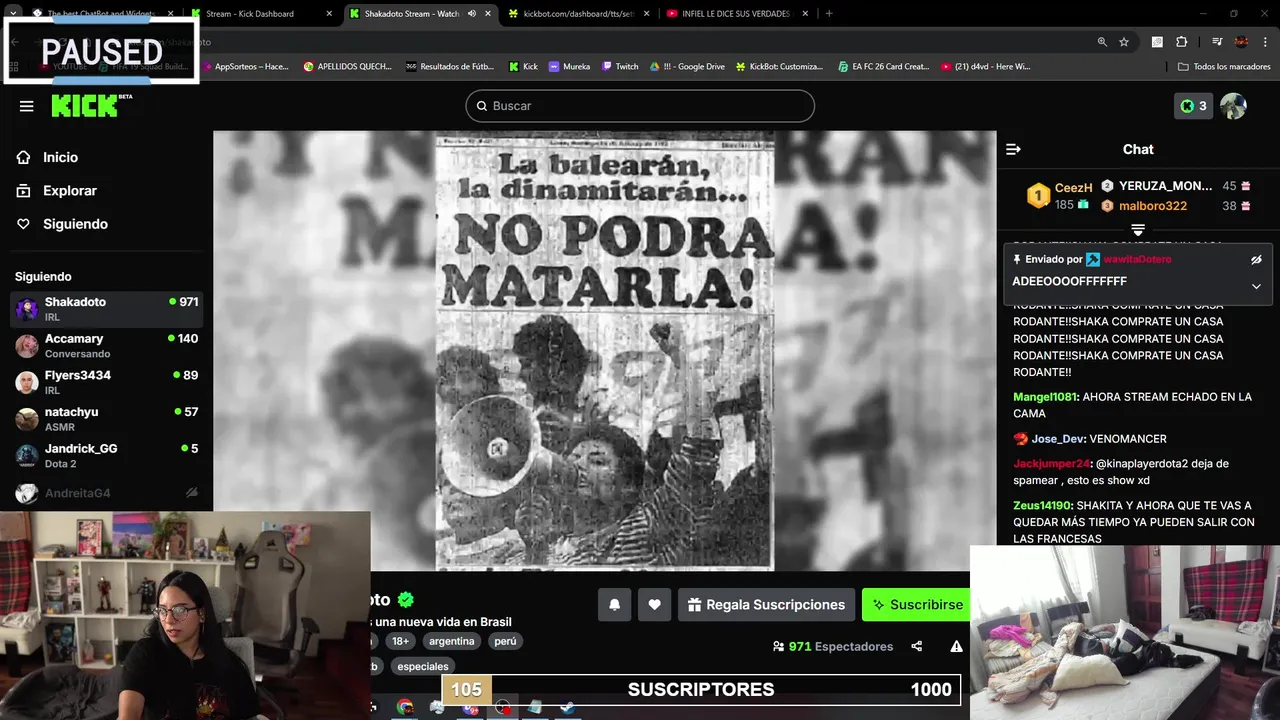Open the Kick bookmark
Screen dimensions: 1280x720
point(523,67)
